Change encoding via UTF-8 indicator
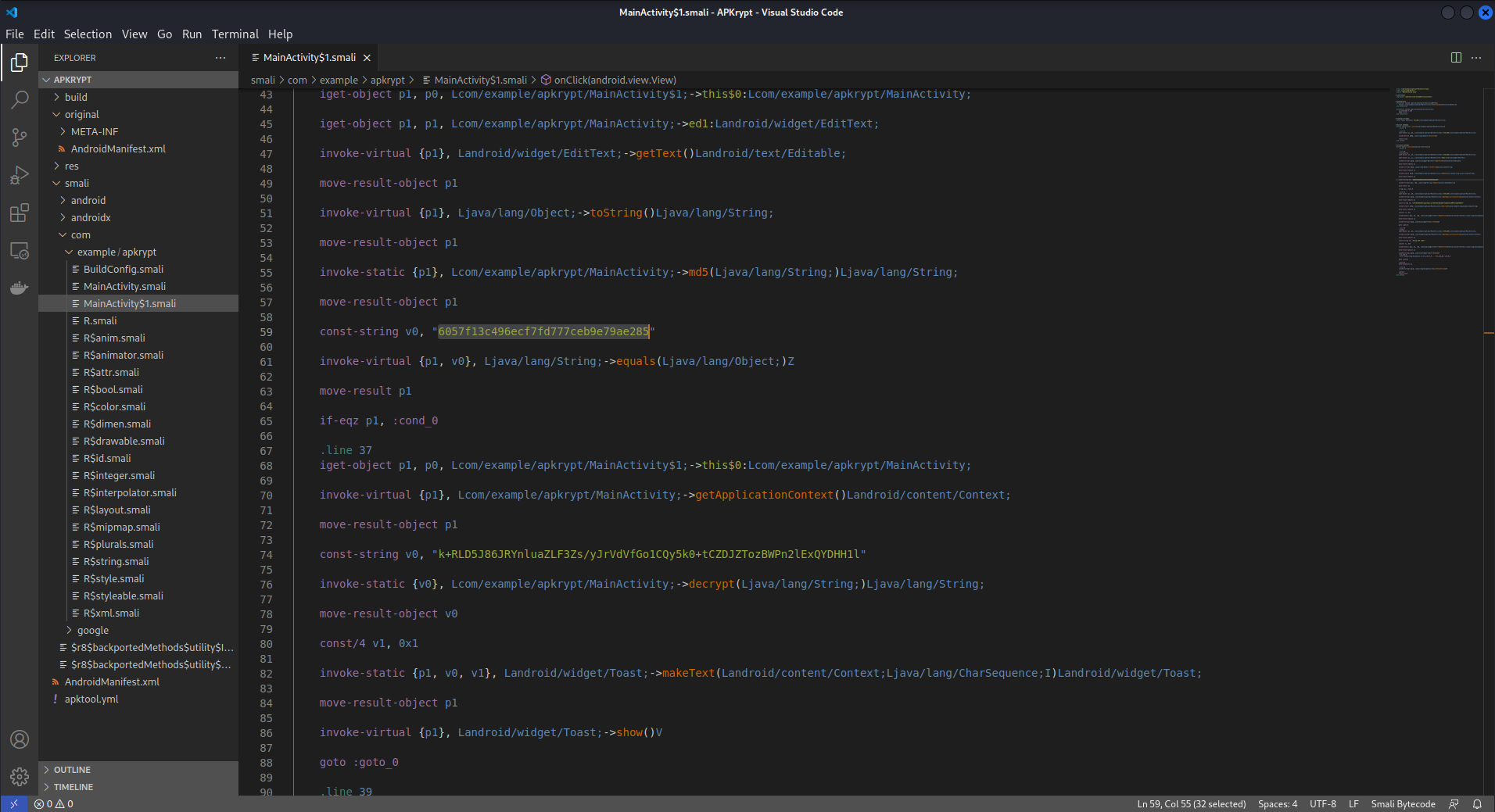The width and height of the screenshot is (1495, 812). 1323,804
